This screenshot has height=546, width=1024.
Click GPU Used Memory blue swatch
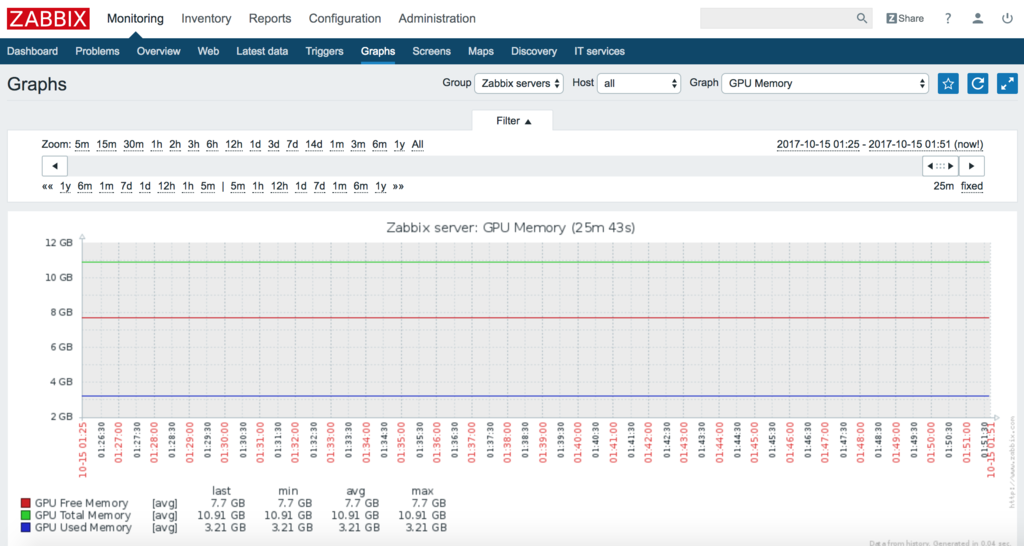pyautogui.click(x=25, y=527)
